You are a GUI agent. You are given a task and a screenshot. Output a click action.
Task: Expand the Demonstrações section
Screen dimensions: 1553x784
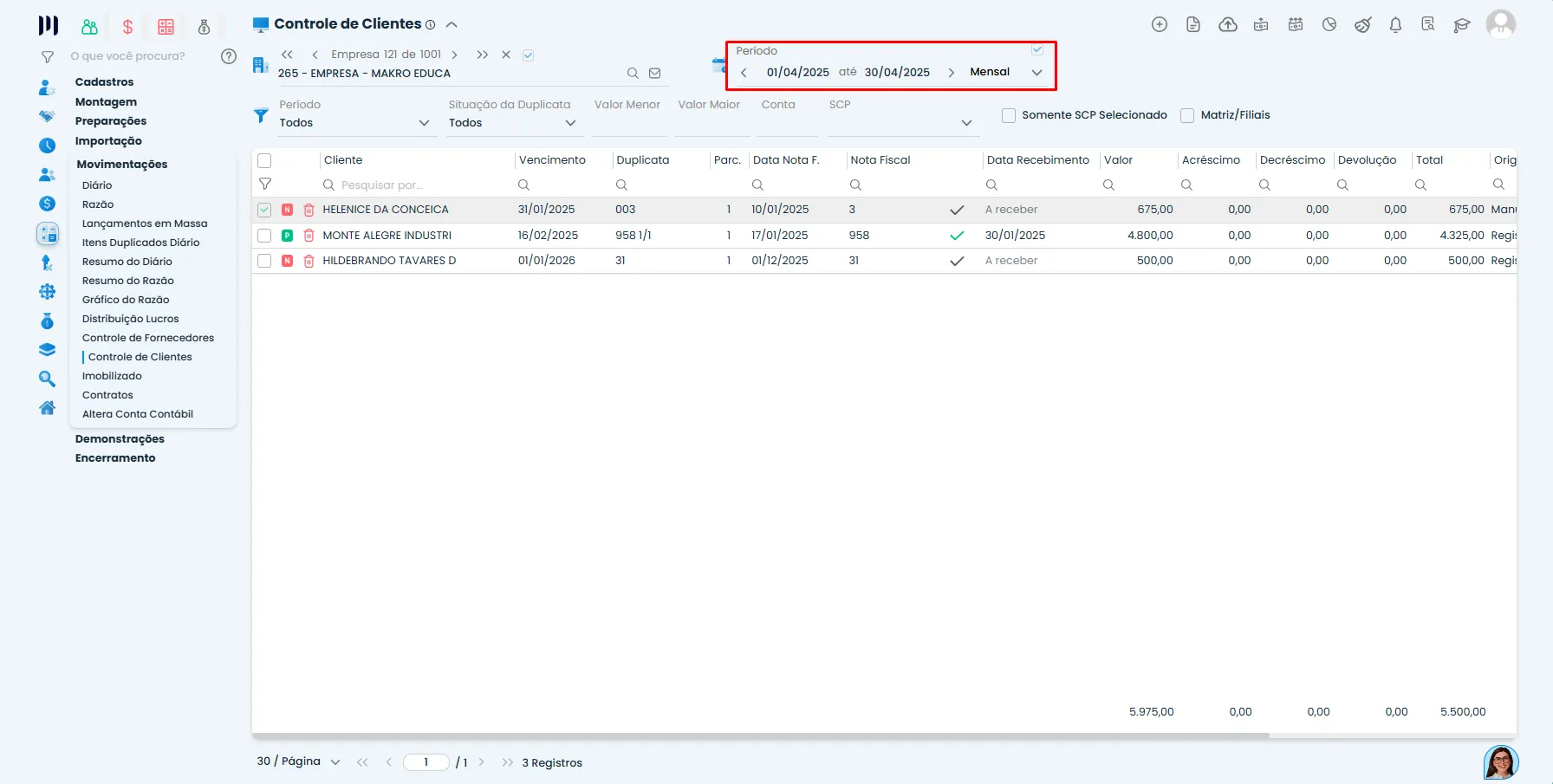pyautogui.click(x=120, y=439)
